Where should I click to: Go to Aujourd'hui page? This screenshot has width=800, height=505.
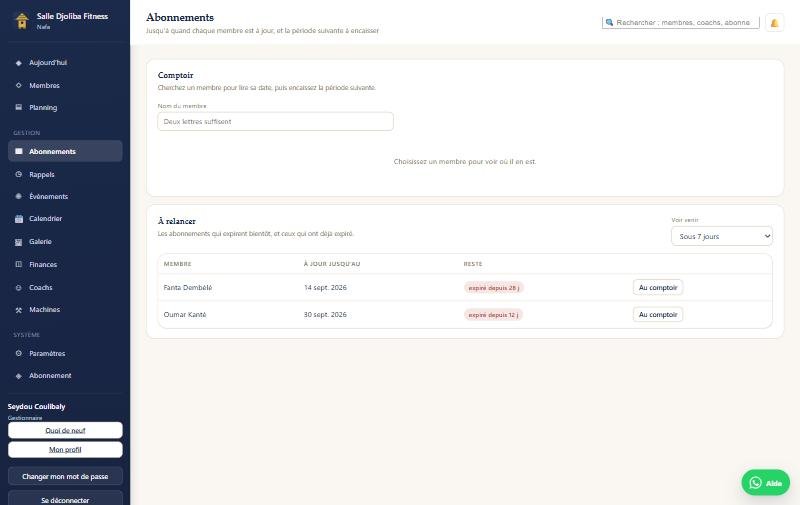click(65, 63)
